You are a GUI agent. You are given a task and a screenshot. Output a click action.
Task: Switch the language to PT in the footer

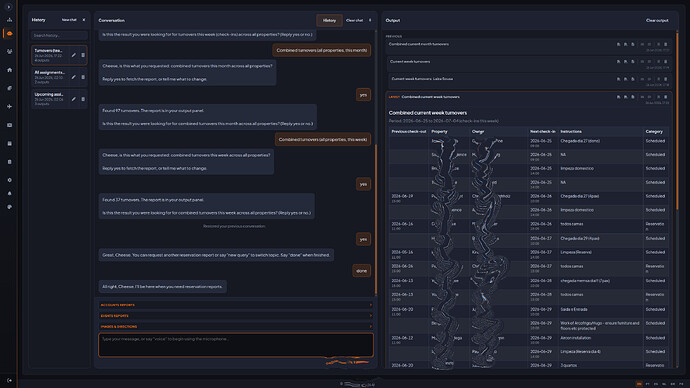click(647, 384)
